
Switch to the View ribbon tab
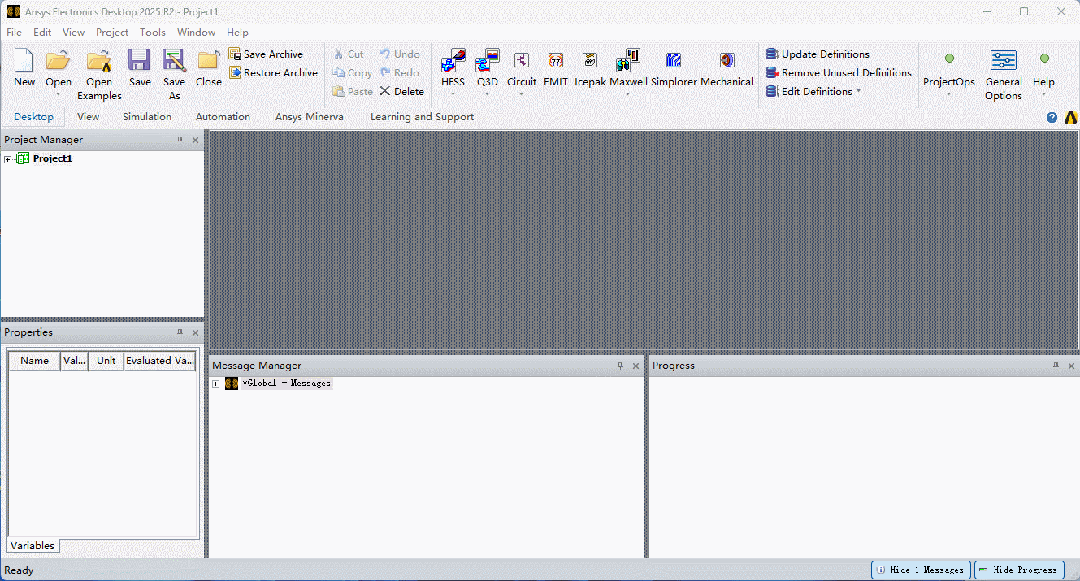88,116
